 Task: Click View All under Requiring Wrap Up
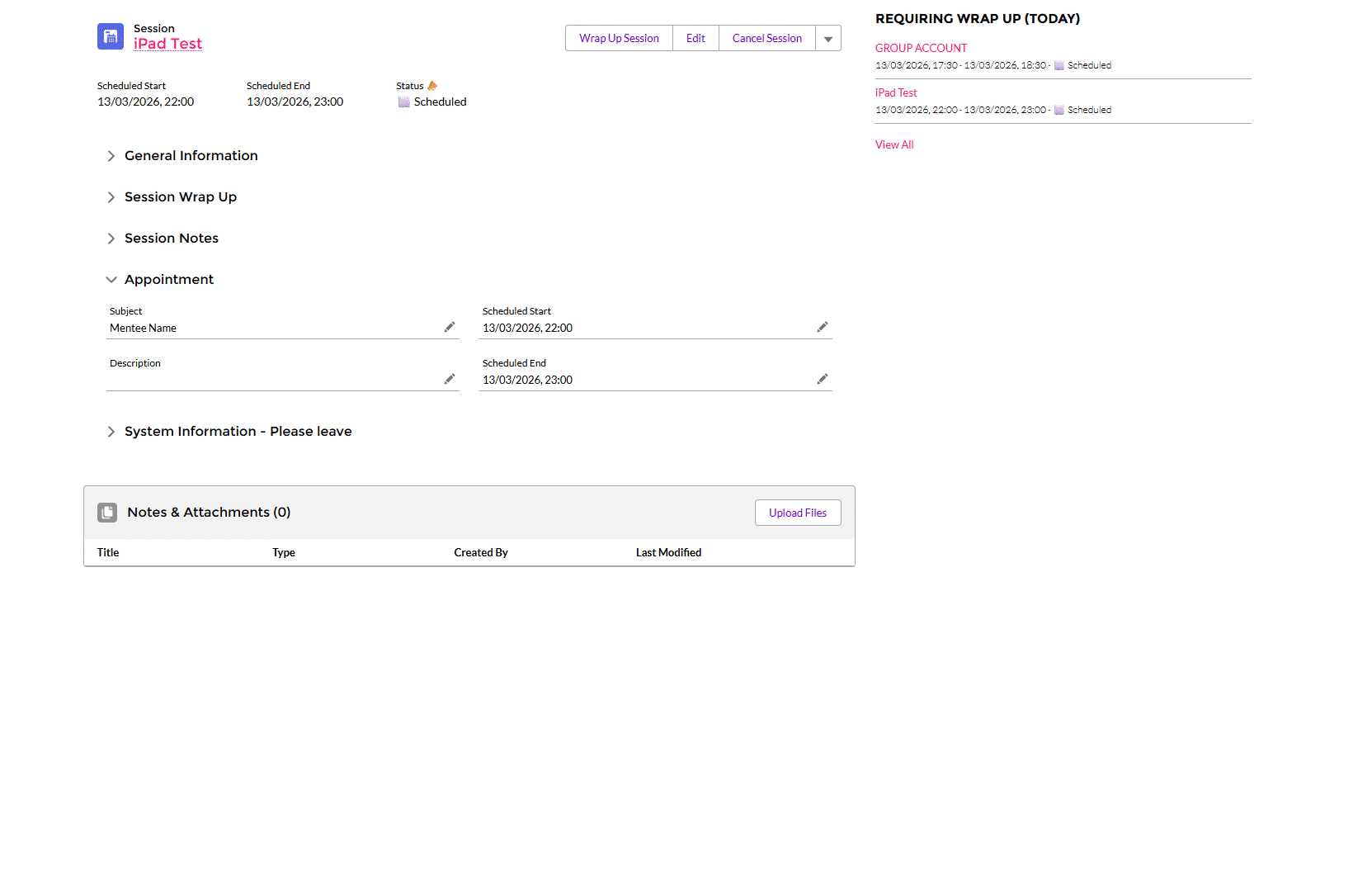coord(894,145)
